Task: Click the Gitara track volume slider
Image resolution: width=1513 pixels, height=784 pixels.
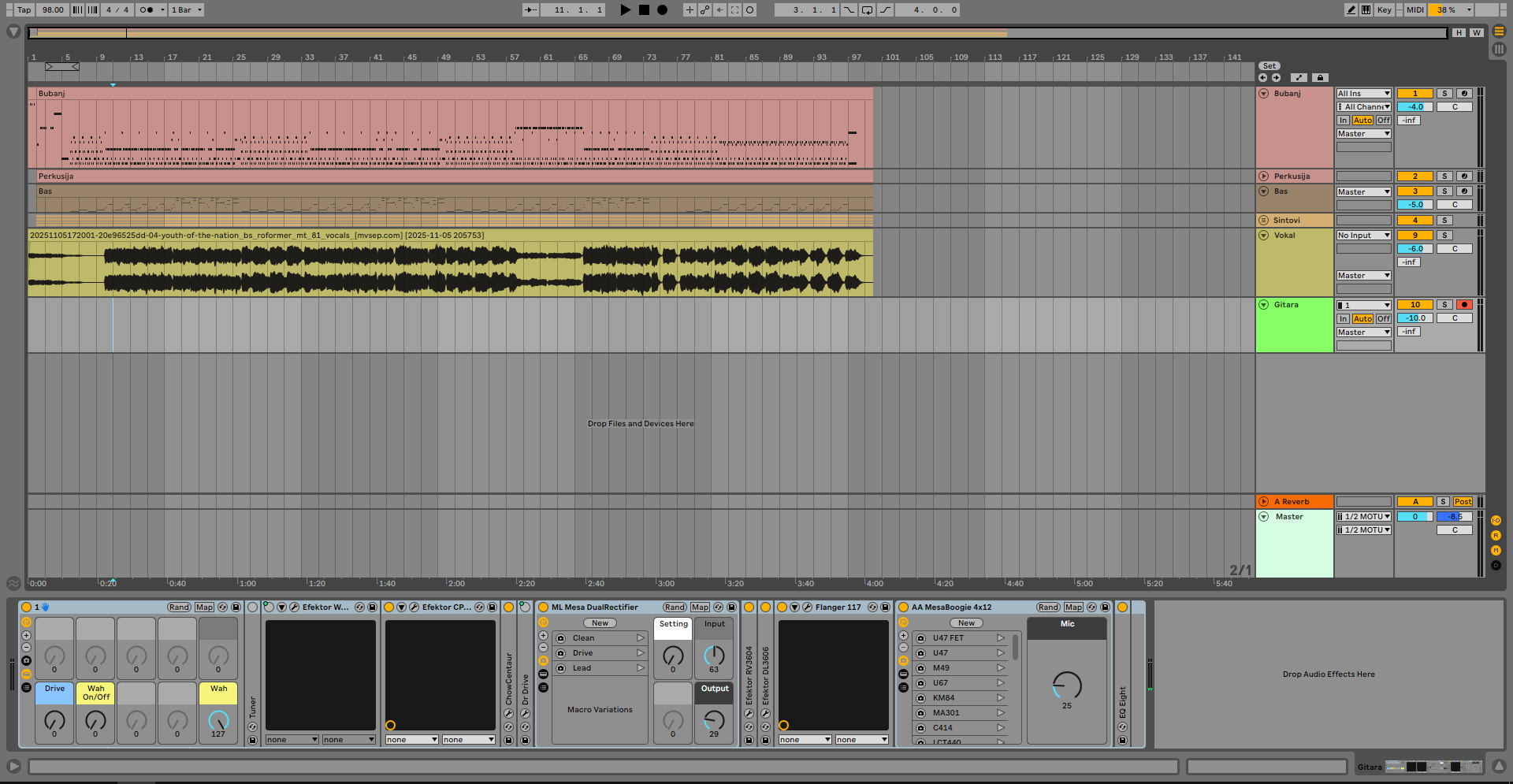Action: (x=1415, y=318)
